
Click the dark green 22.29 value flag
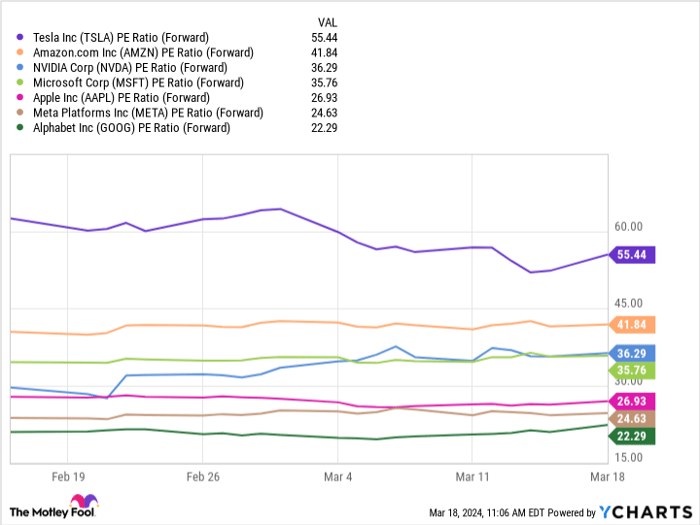(631, 436)
